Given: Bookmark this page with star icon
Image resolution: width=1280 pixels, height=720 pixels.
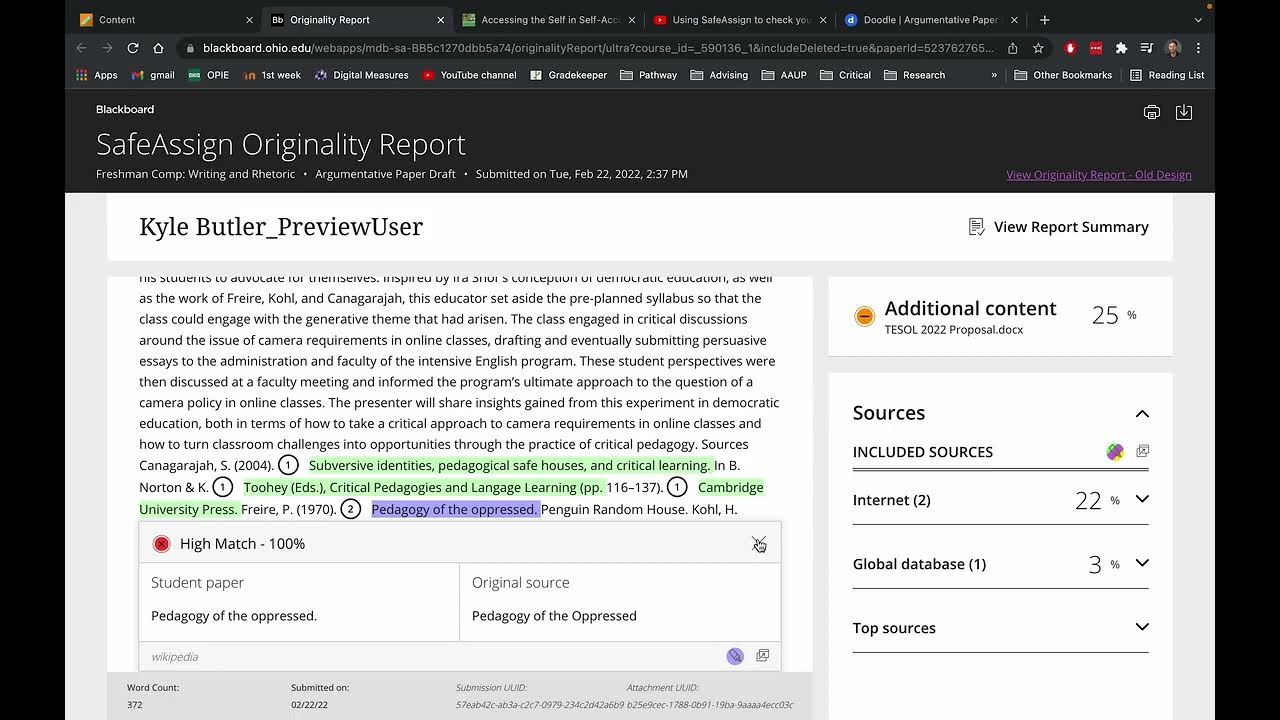Looking at the screenshot, I should (1038, 48).
